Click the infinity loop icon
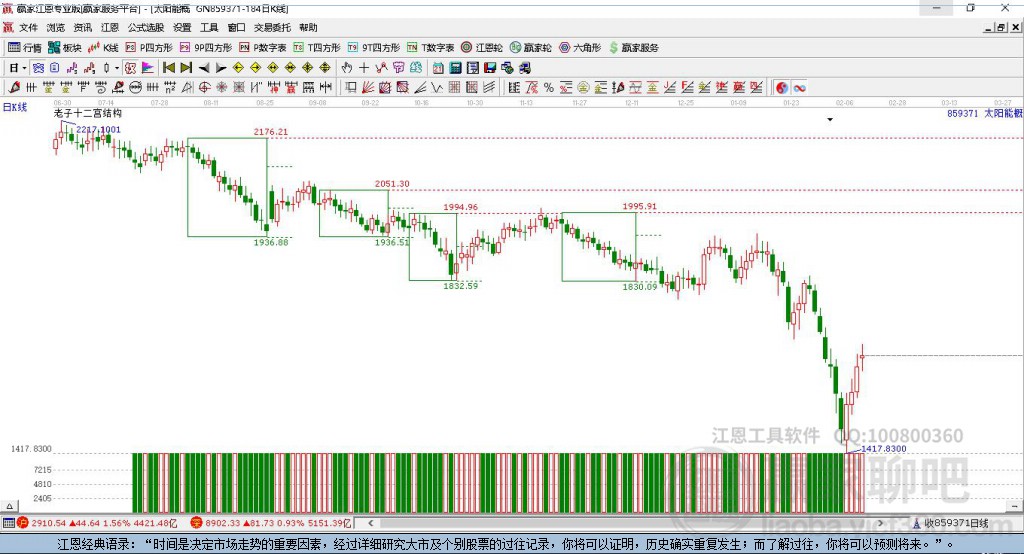 799,88
